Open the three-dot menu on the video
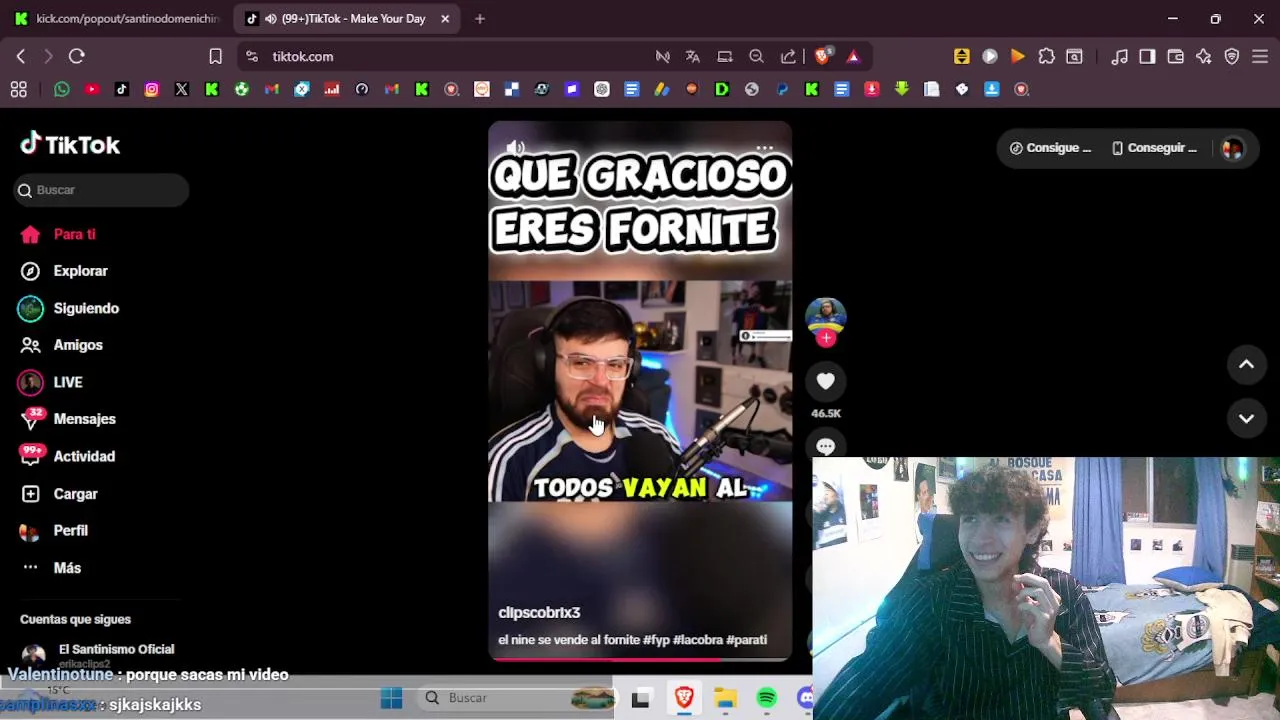Image resolution: width=1280 pixels, height=720 pixels. tap(765, 148)
